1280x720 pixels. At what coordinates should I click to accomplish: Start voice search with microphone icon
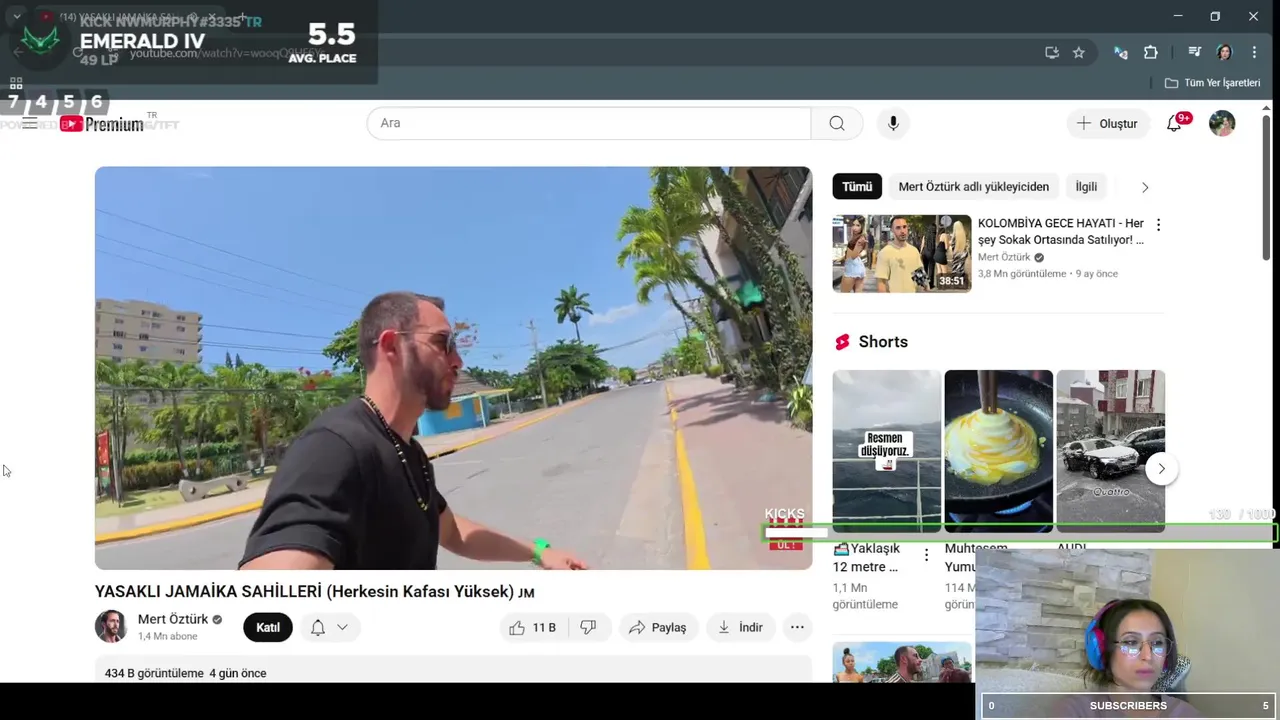click(893, 123)
